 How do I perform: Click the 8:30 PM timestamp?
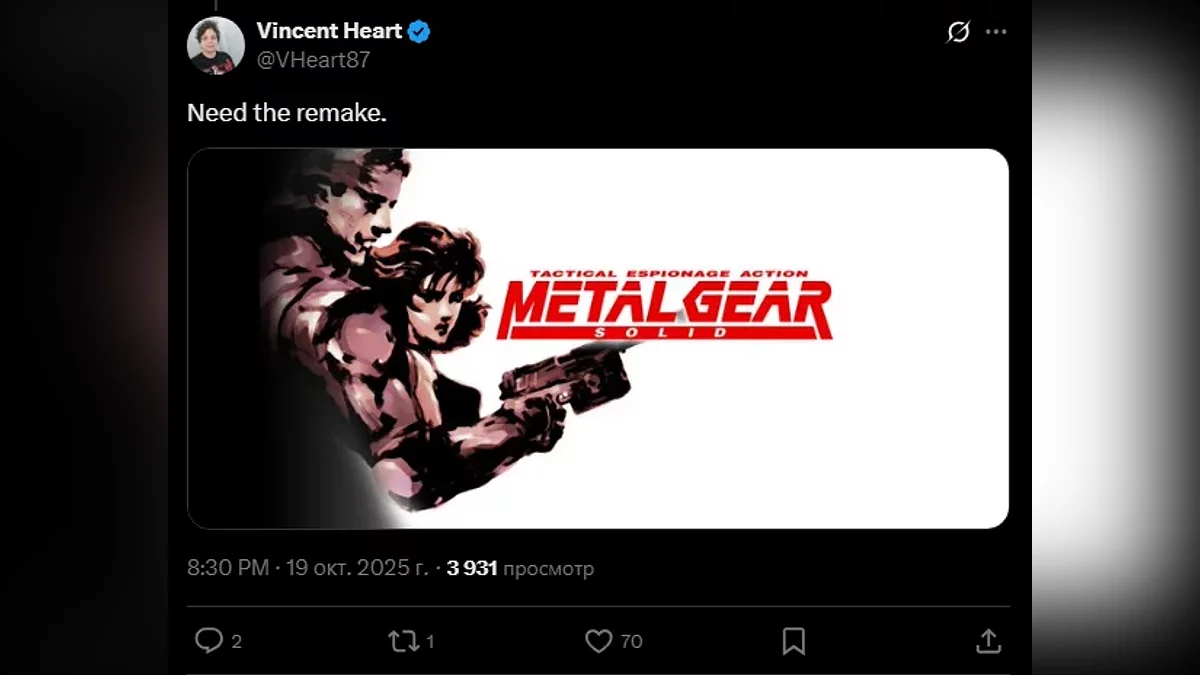[x=228, y=568]
